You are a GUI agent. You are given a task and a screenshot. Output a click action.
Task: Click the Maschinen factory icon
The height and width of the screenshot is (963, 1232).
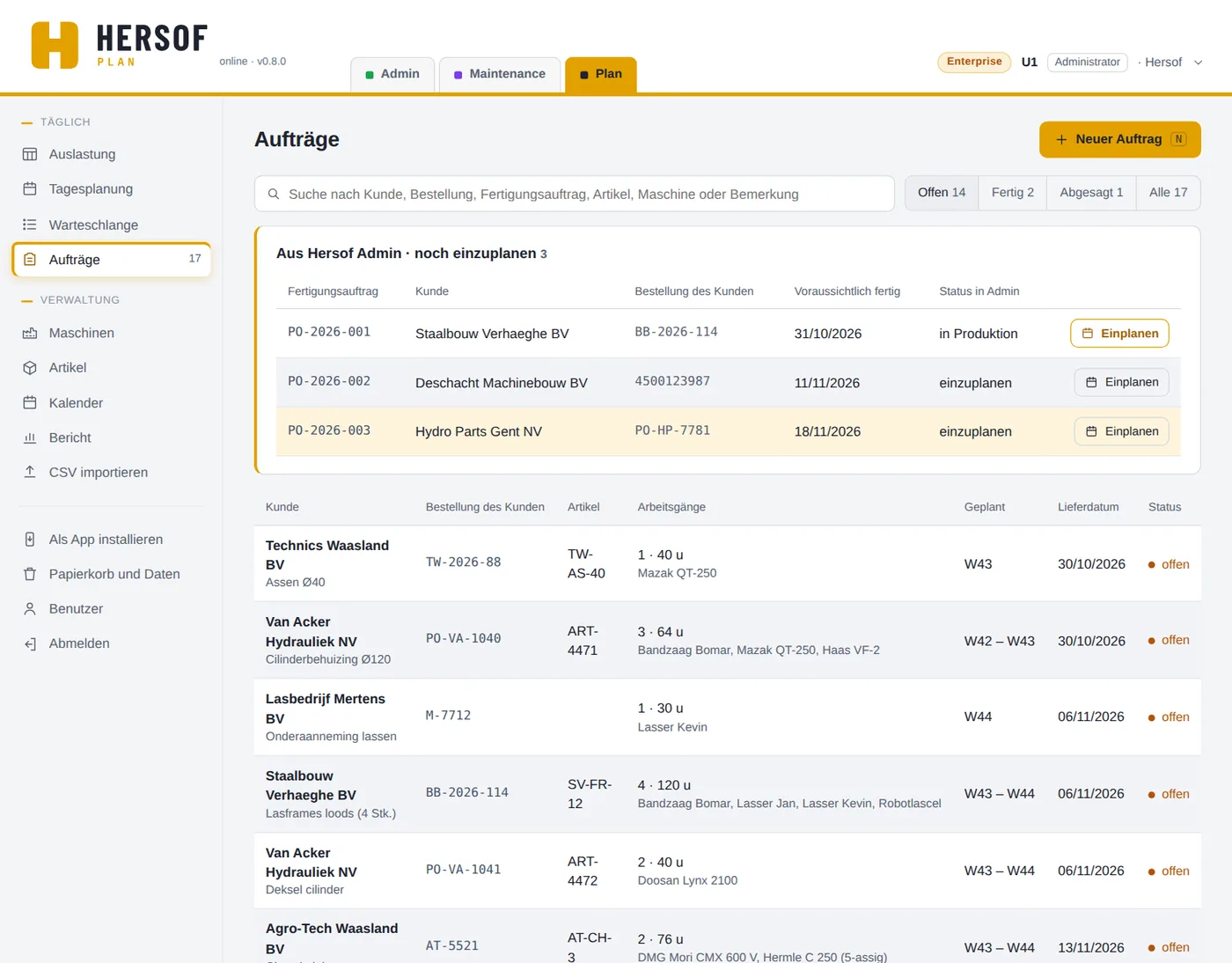(x=30, y=333)
